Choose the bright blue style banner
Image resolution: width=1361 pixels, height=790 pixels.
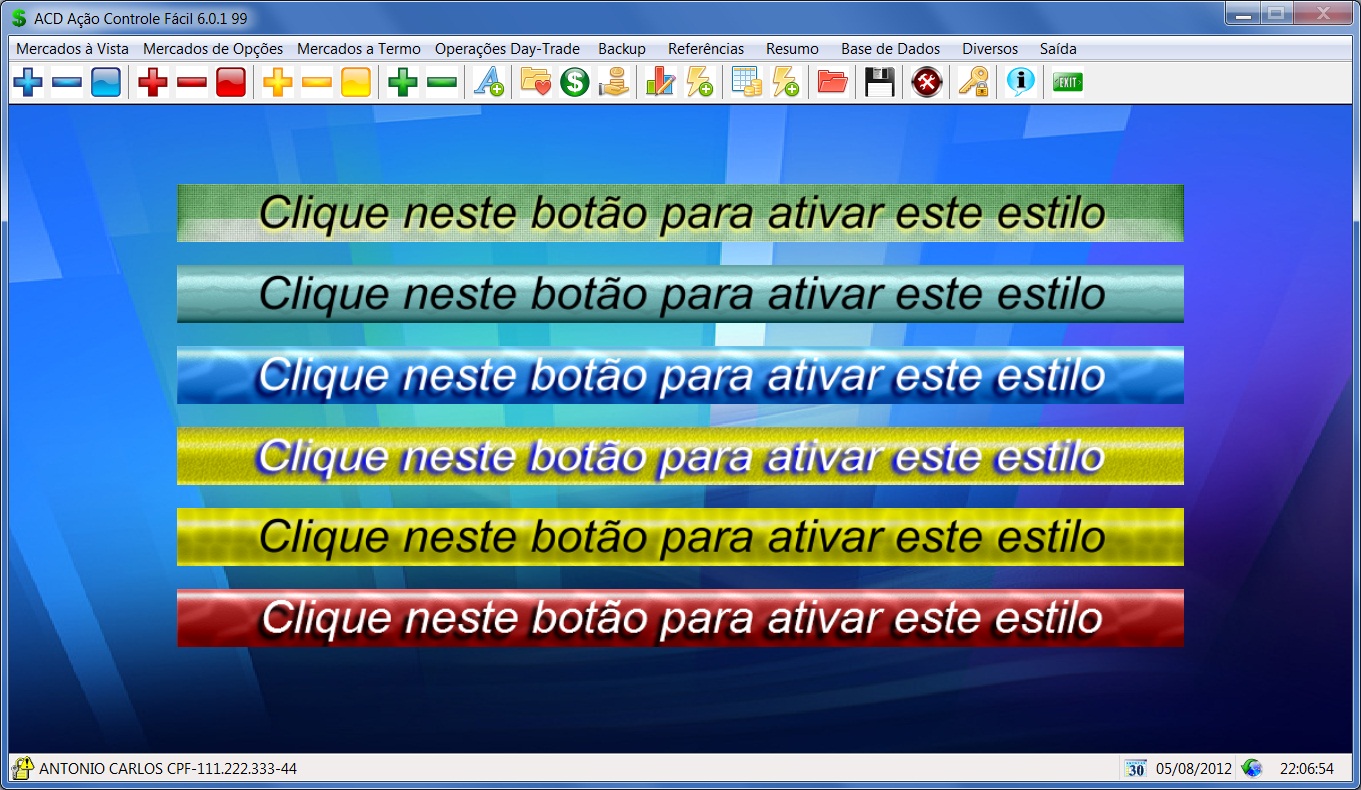click(x=680, y=375)
